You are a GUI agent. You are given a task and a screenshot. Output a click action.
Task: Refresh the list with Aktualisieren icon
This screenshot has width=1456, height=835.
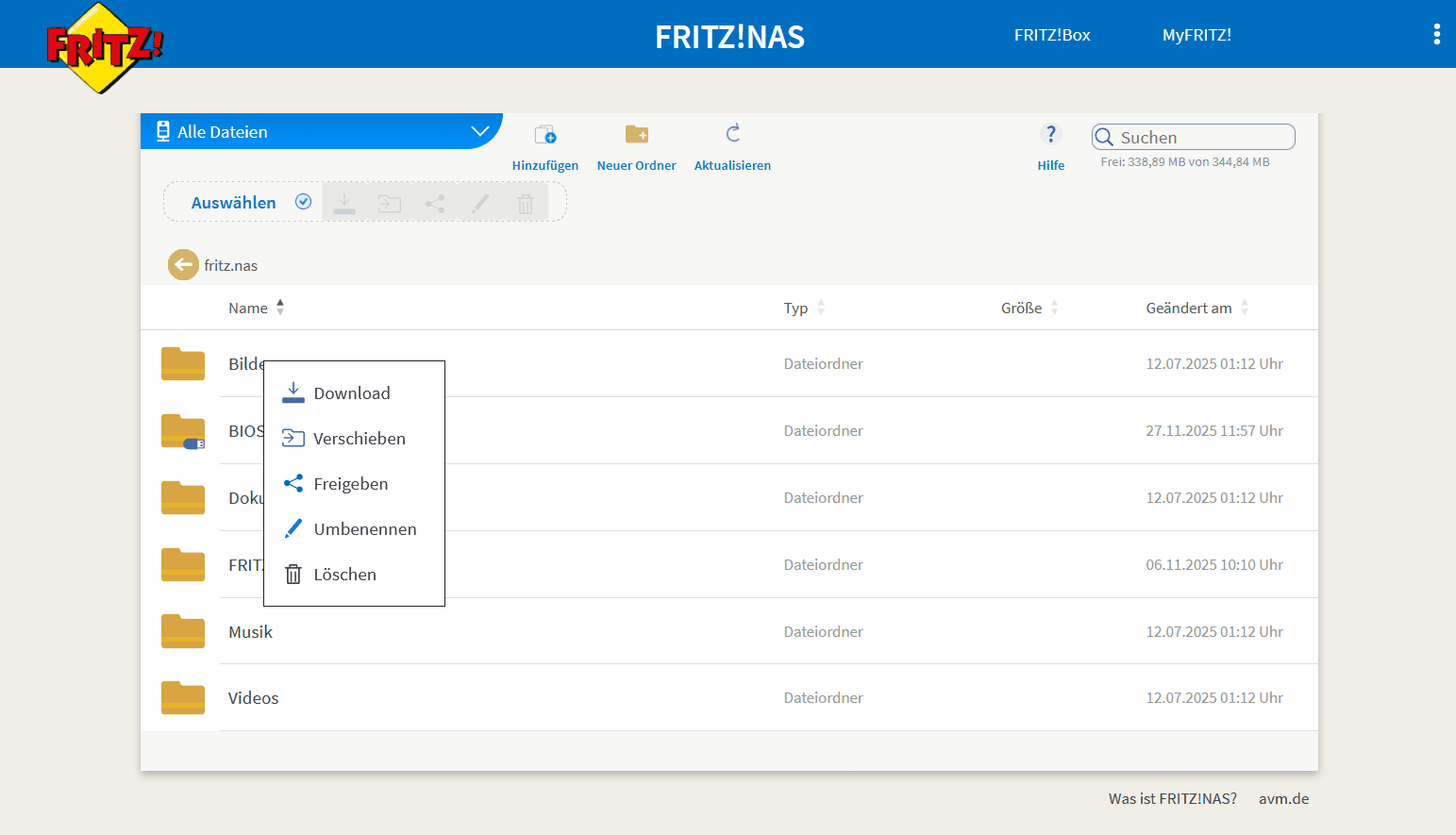click(733, 133)
